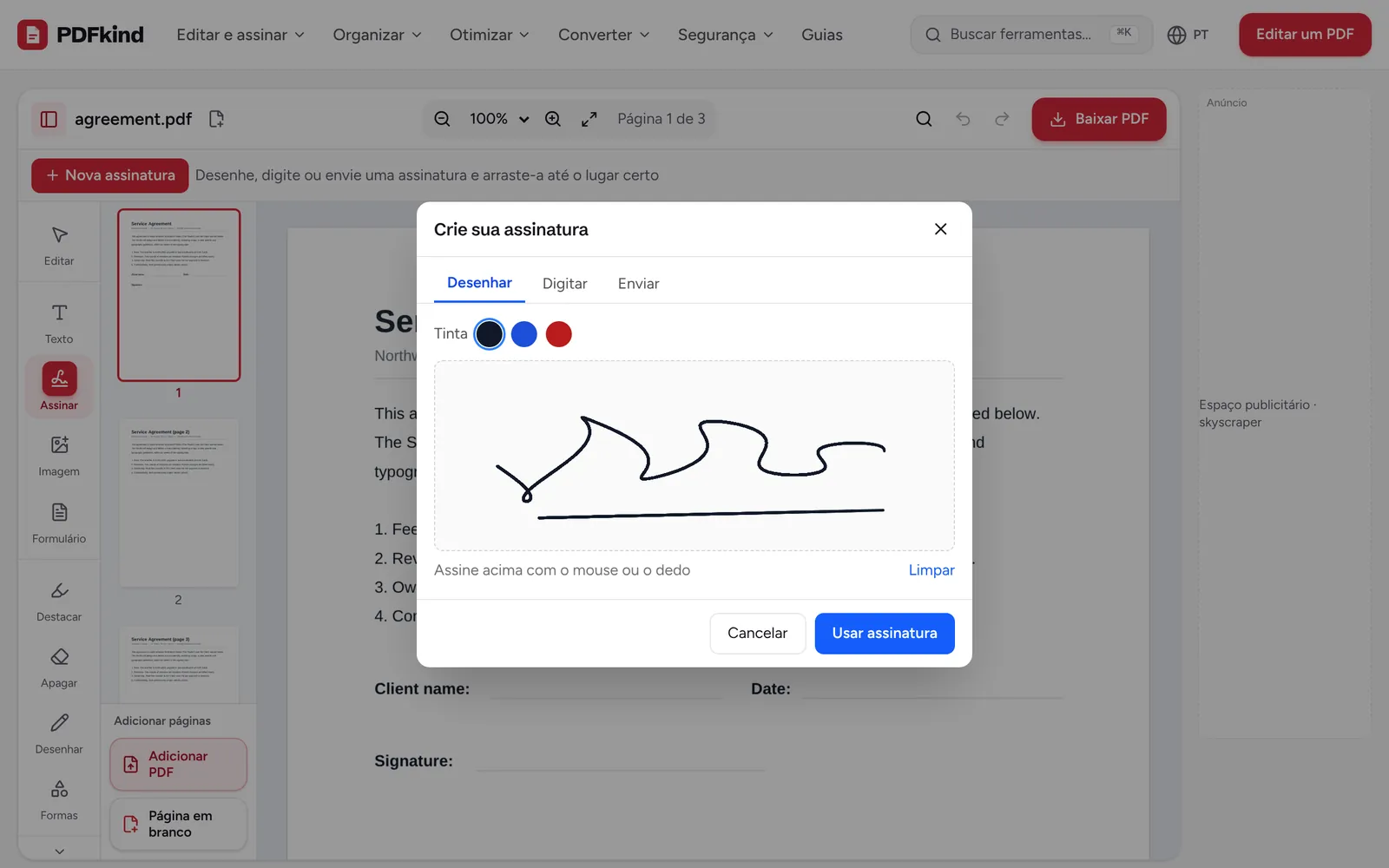Switch to the Enviar tab
The image size is (1389, 868).
[639, 284]
